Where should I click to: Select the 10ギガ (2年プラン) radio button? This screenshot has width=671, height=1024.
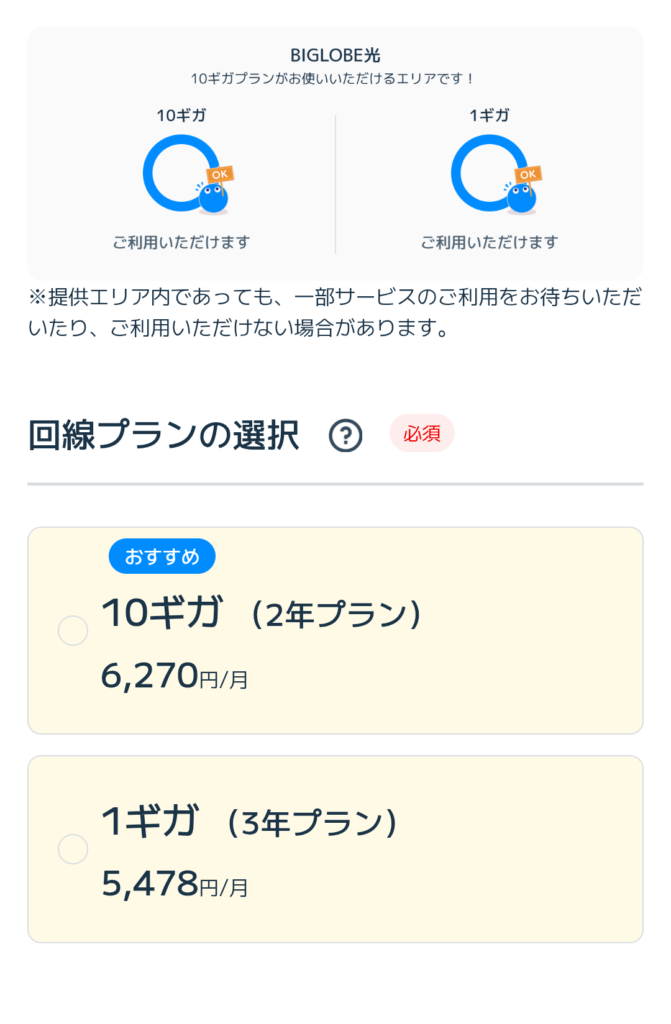[x=72, y=631]
